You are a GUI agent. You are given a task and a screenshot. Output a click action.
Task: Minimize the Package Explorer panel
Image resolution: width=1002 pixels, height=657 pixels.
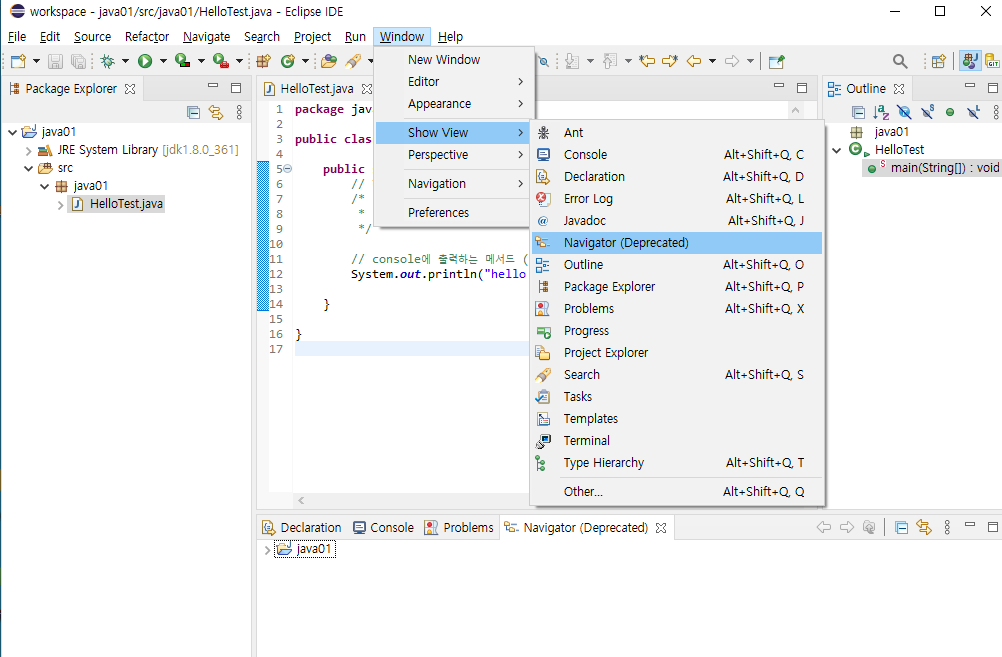[x=213, y=86]
